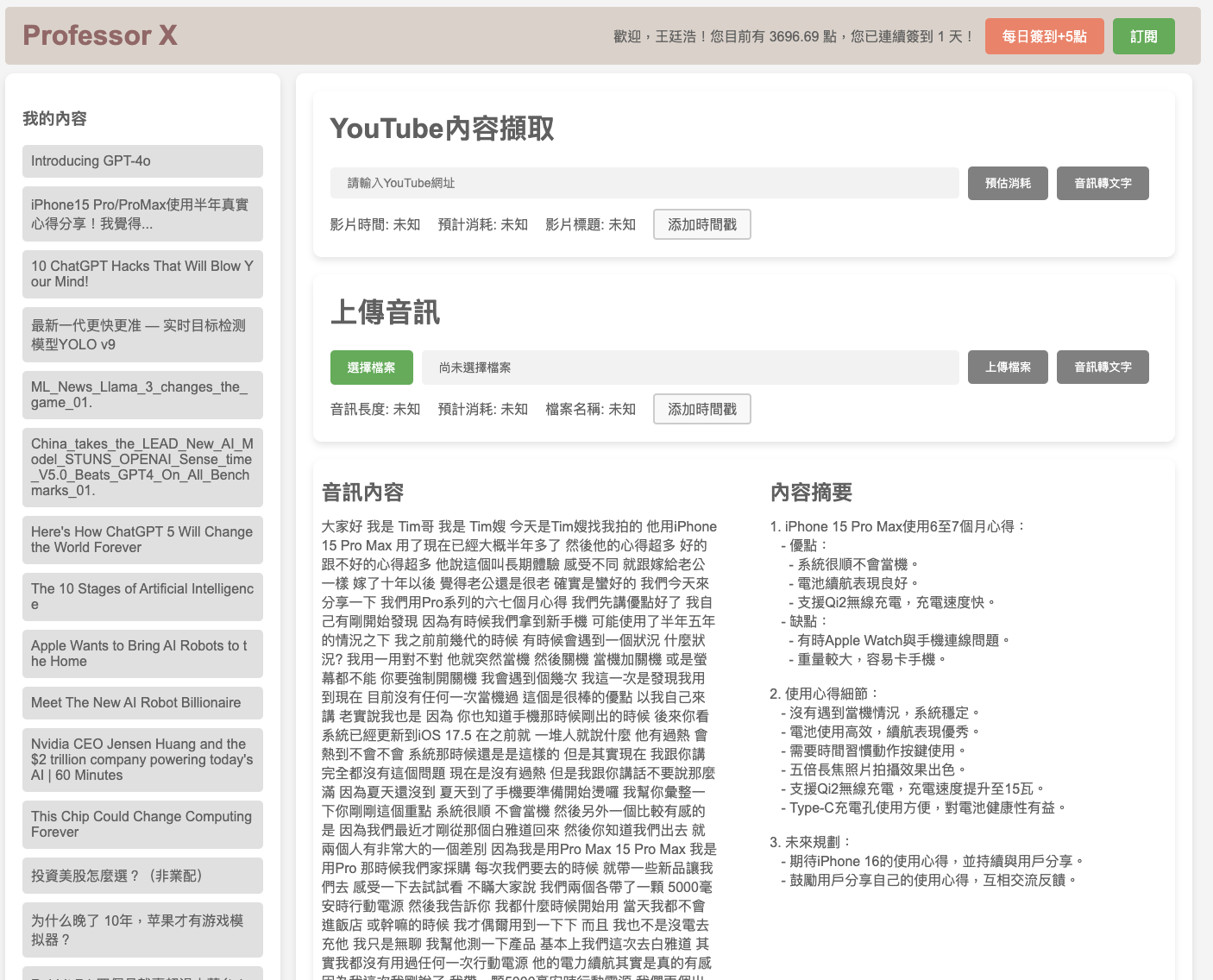
Task: Select 'This Chip Could Change Computing Forever'
Action: 142,824
